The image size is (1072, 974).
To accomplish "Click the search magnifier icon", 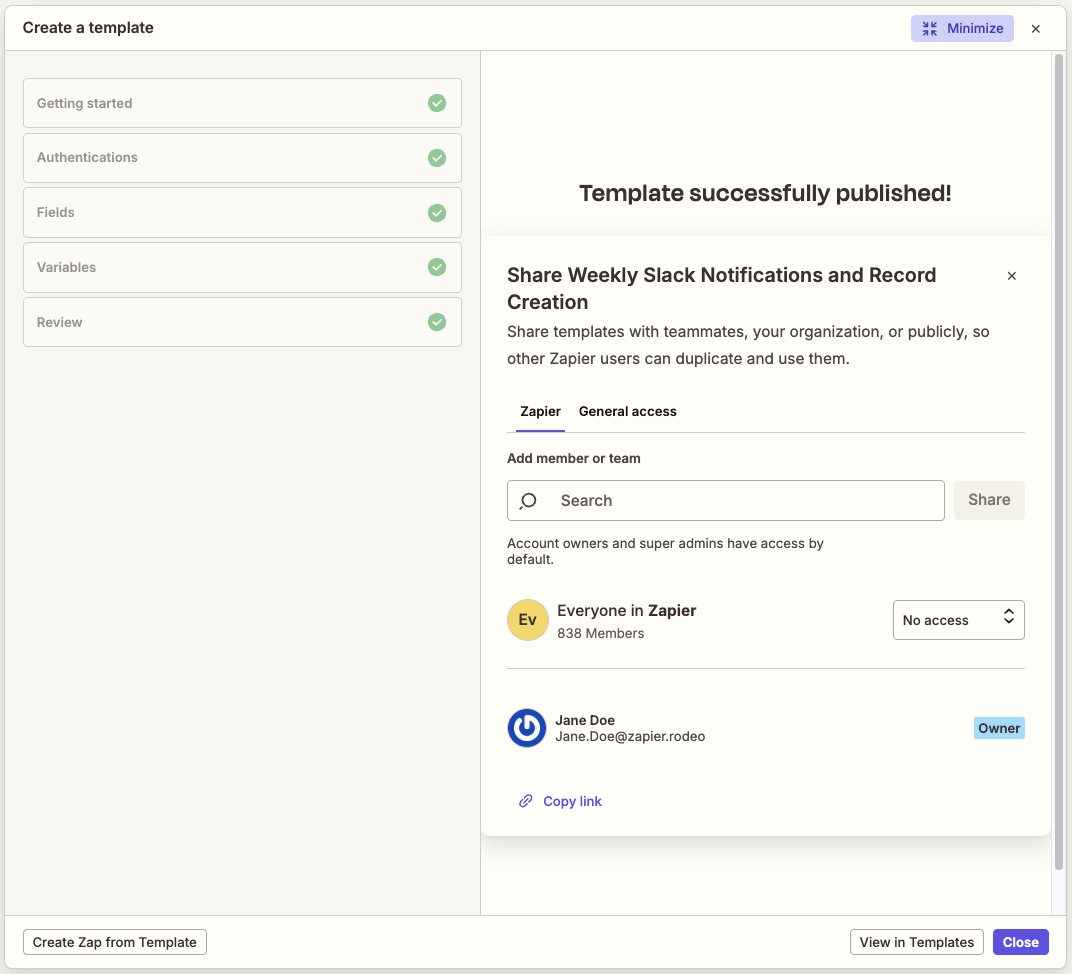I will coord(529,500).
